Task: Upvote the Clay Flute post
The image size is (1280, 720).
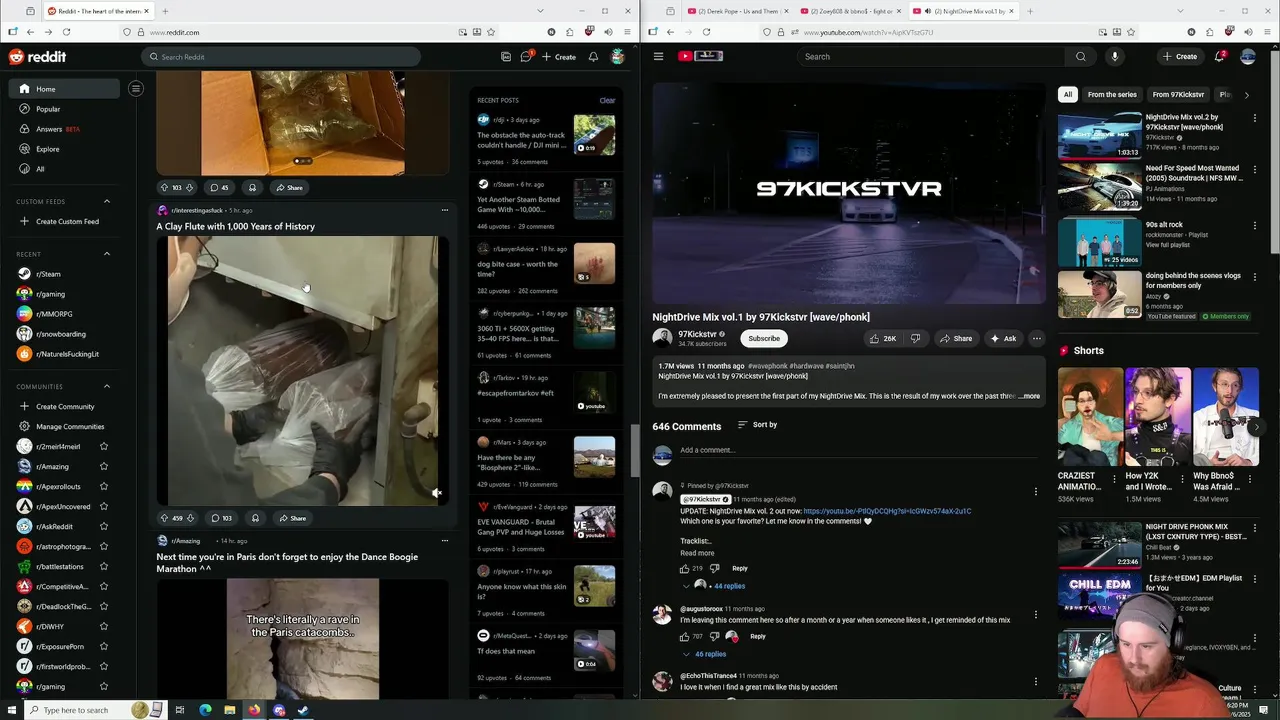Action: 164,518
